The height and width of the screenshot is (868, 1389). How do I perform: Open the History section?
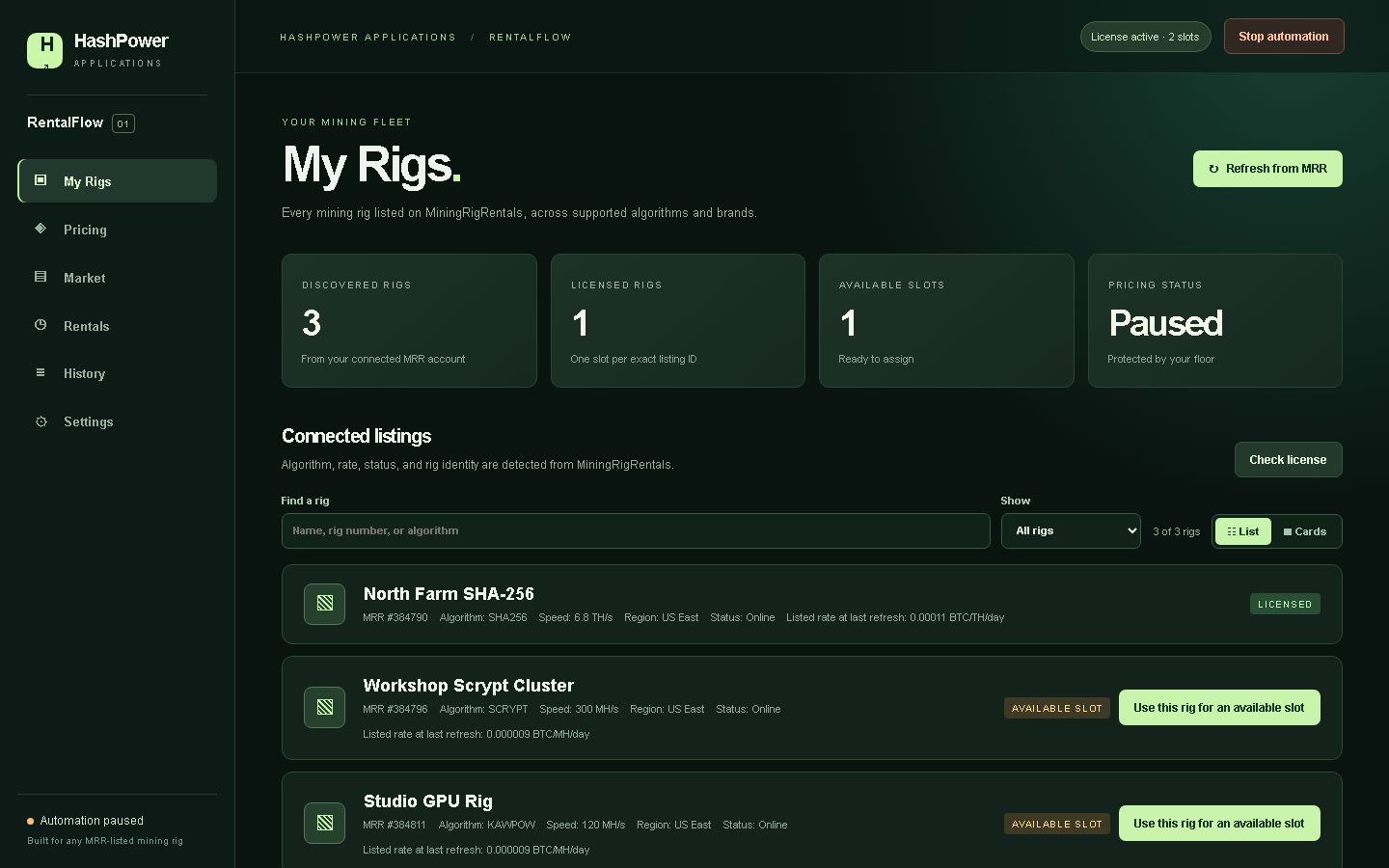(117, 373)
